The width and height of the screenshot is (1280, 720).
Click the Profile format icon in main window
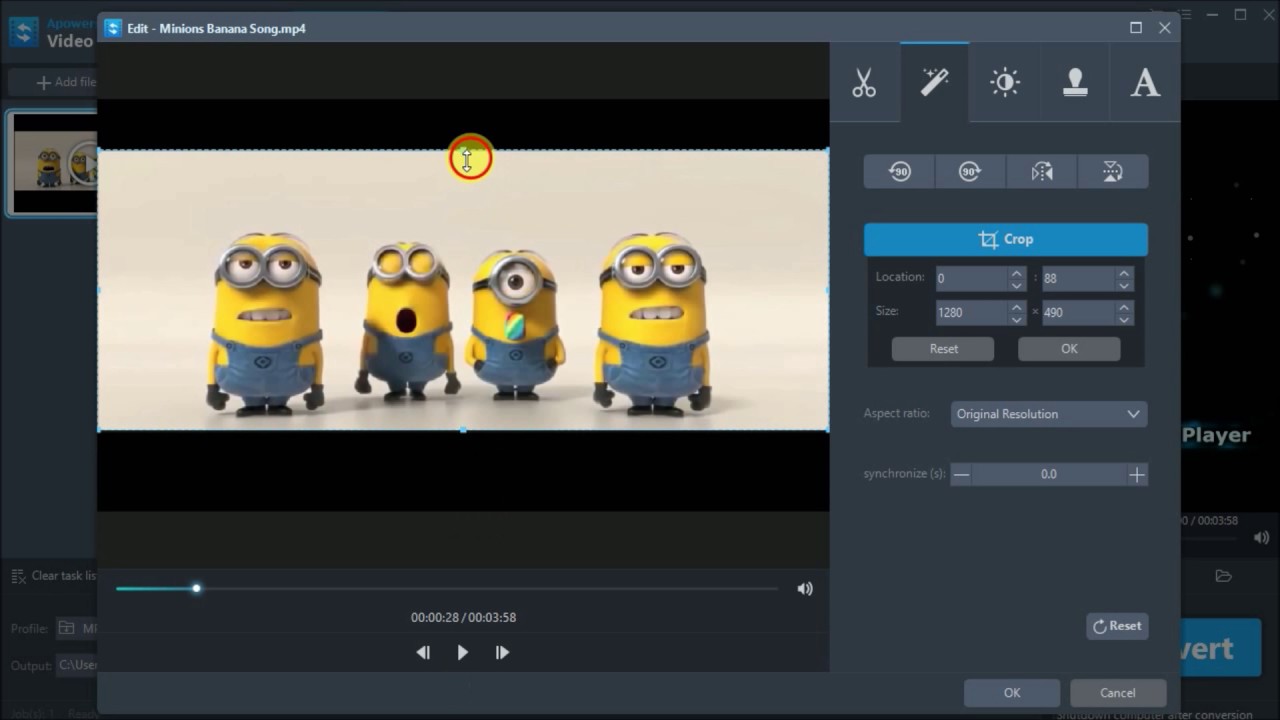(66, 628)
